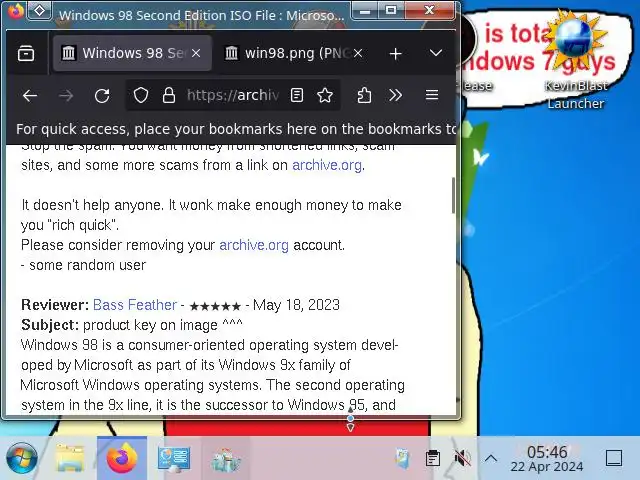The image size is (640, 480).
Task: Open the Firefox View button
Action: click(x=26, y=53)
